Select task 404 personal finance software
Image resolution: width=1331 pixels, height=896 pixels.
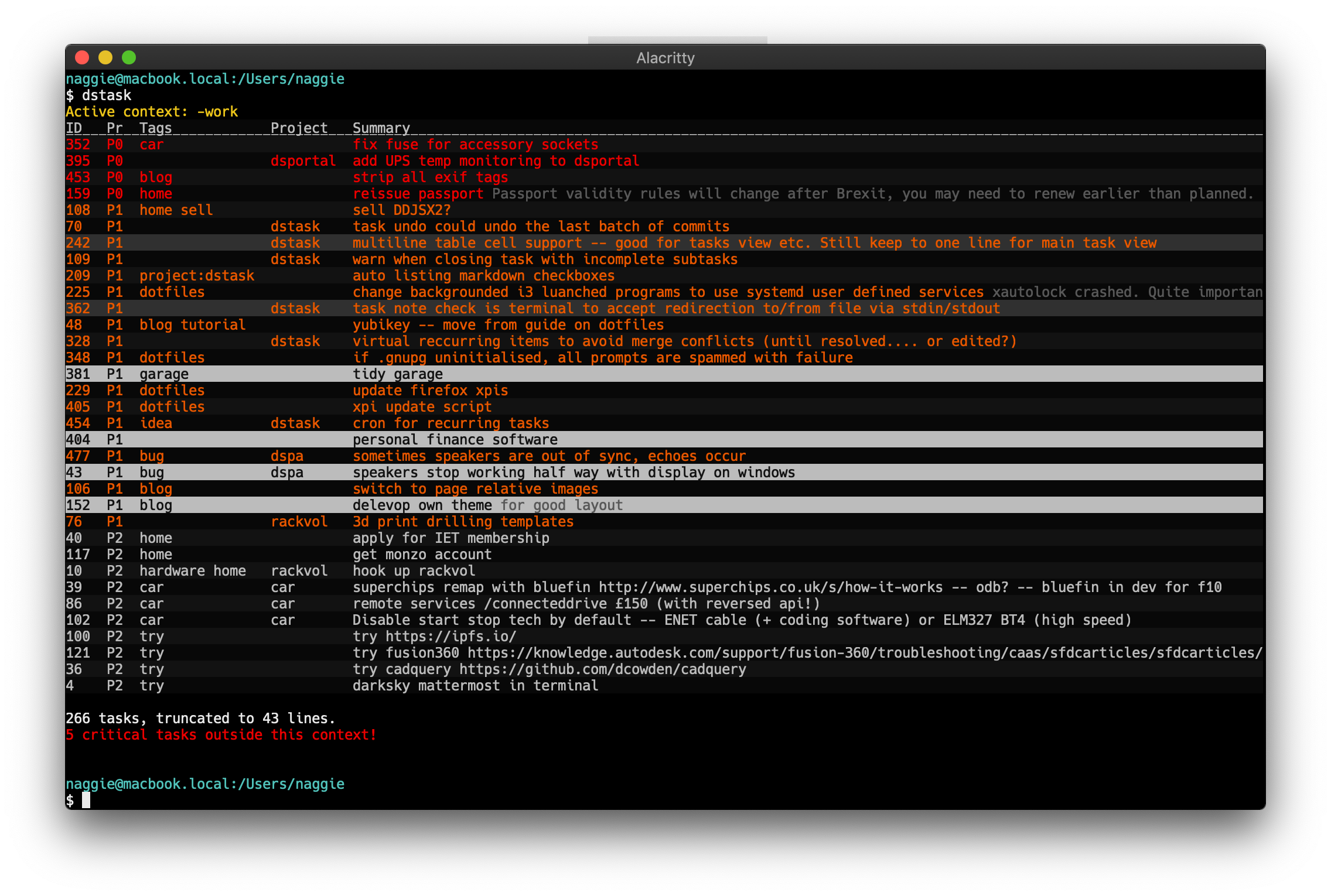(x=455, y=439)
